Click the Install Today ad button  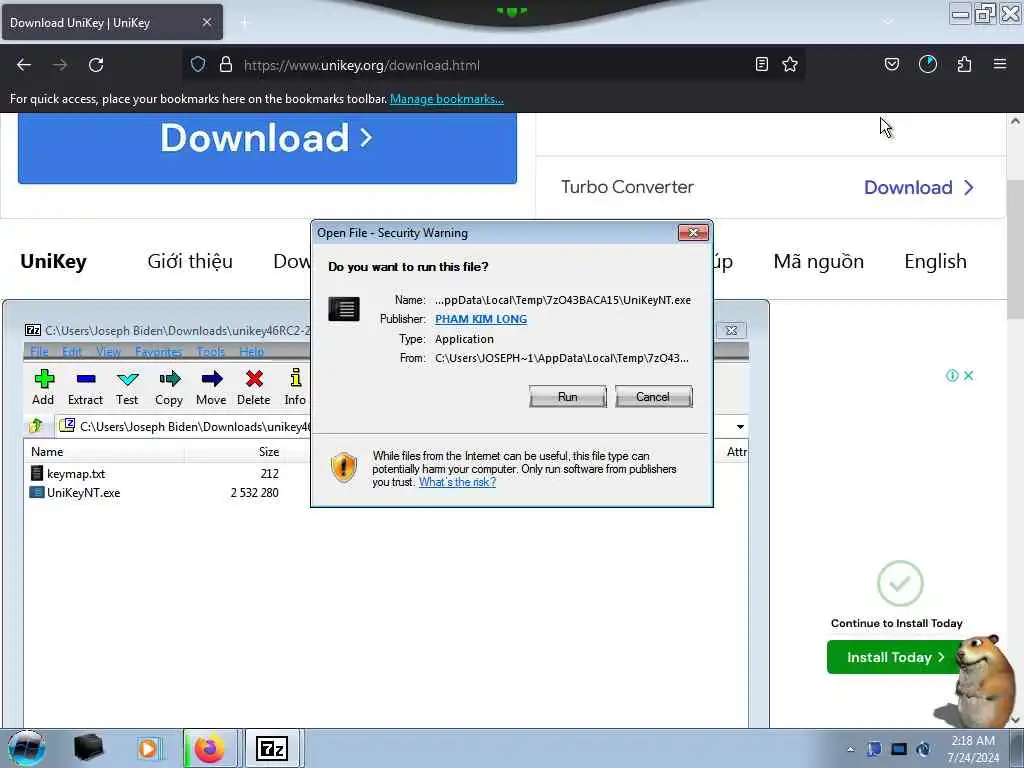895,657
